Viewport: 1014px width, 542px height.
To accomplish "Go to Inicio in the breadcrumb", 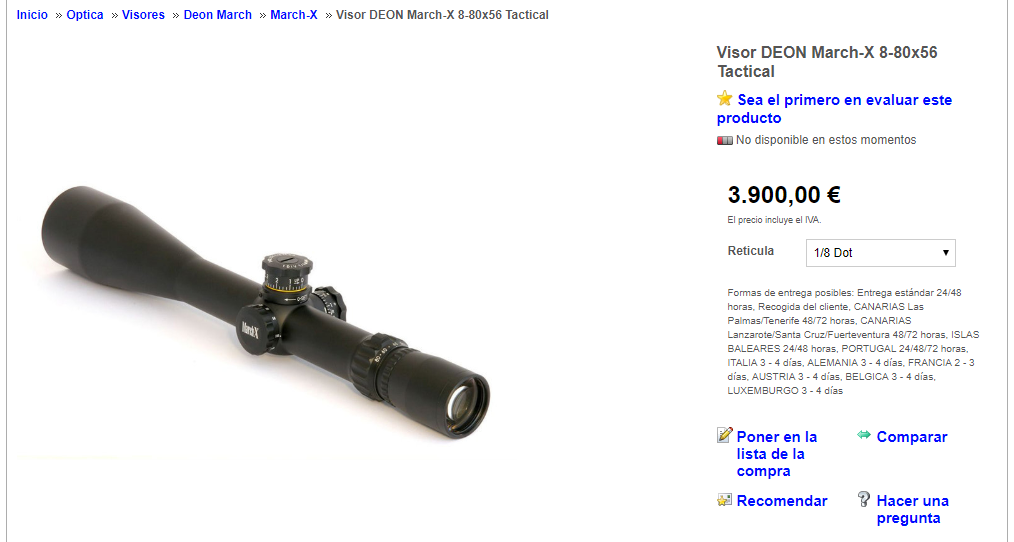I will [x=32, y=15].
